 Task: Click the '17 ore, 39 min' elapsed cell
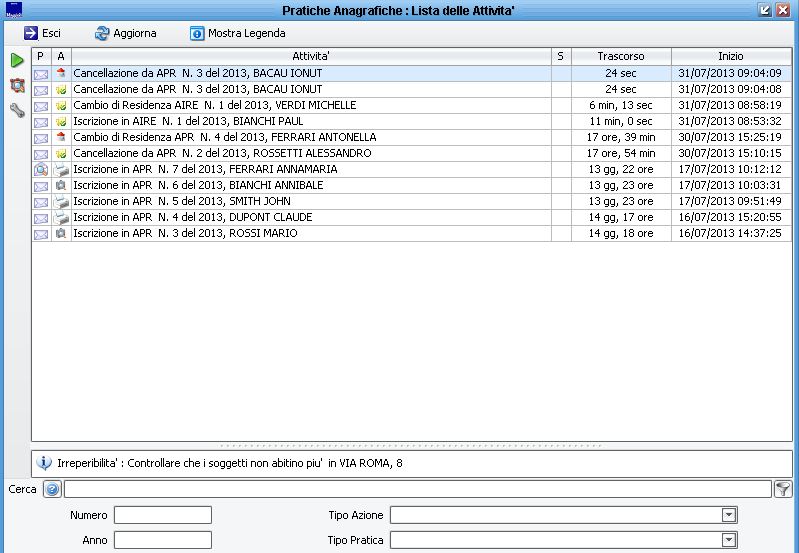point(621,137)
